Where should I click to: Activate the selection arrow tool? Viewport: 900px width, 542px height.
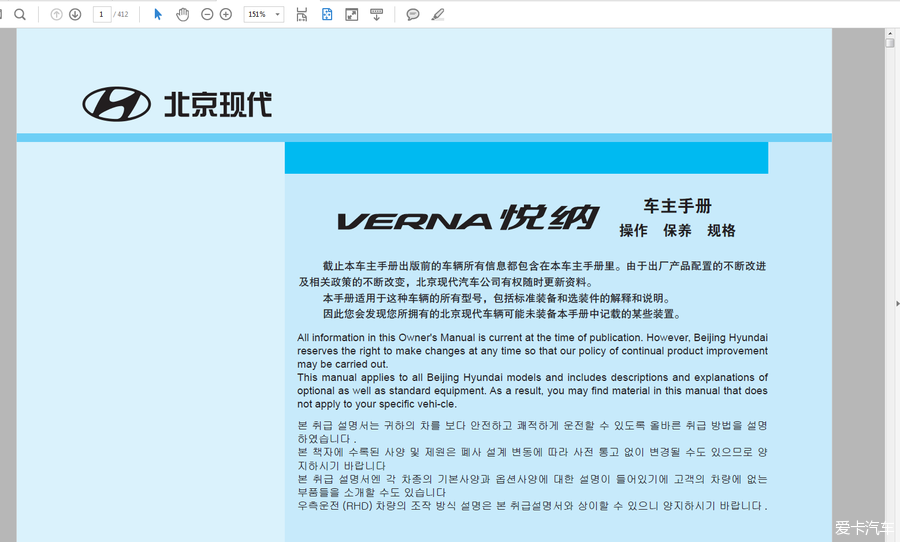158,14
